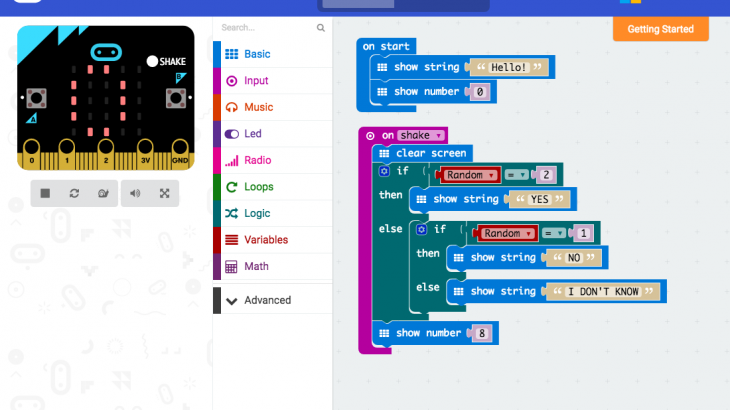730x410 pixels.
Task: Click grid icon on show string NO block
Action: (x=459, y=258)
